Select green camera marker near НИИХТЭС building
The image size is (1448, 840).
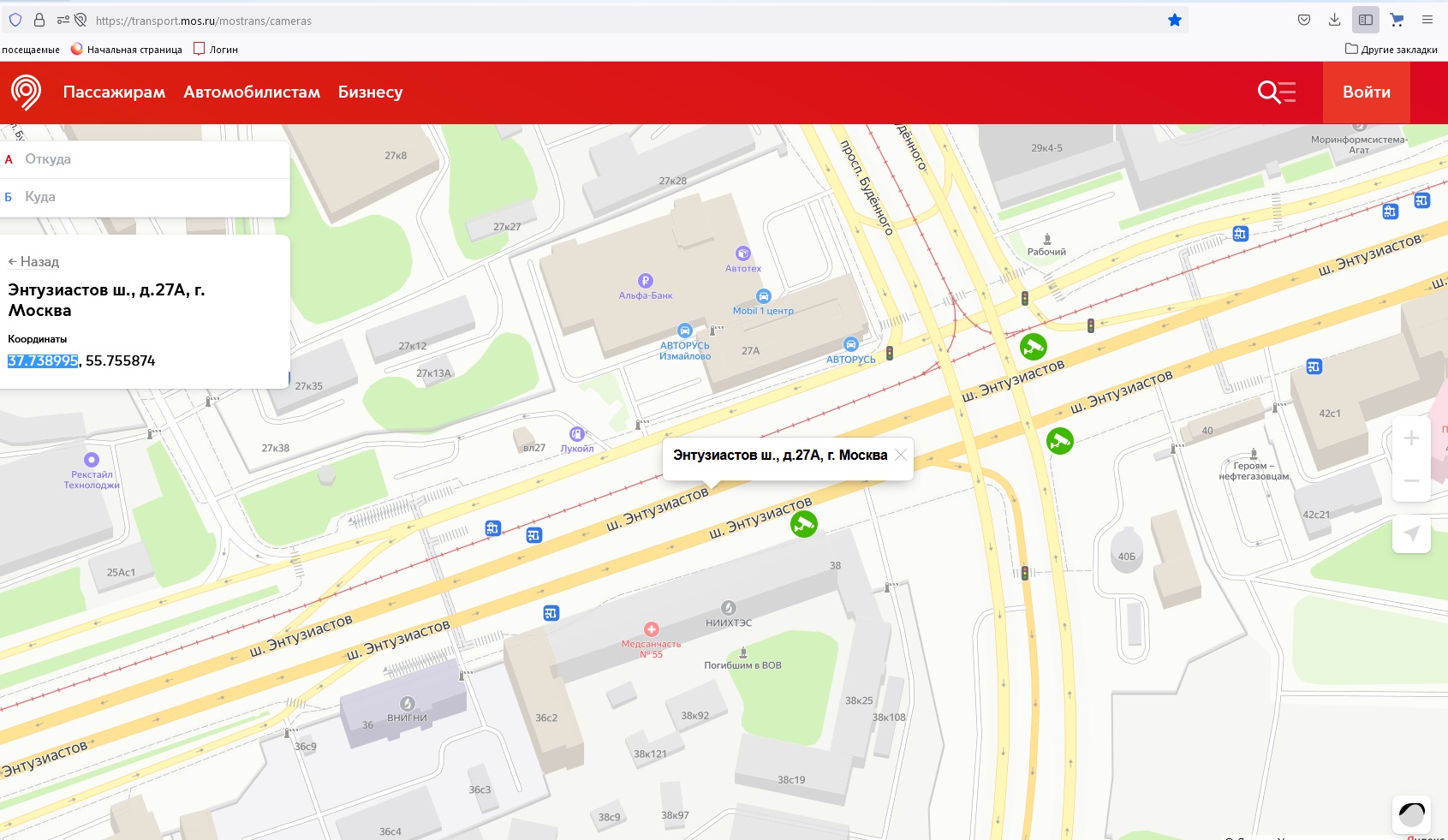803,524
